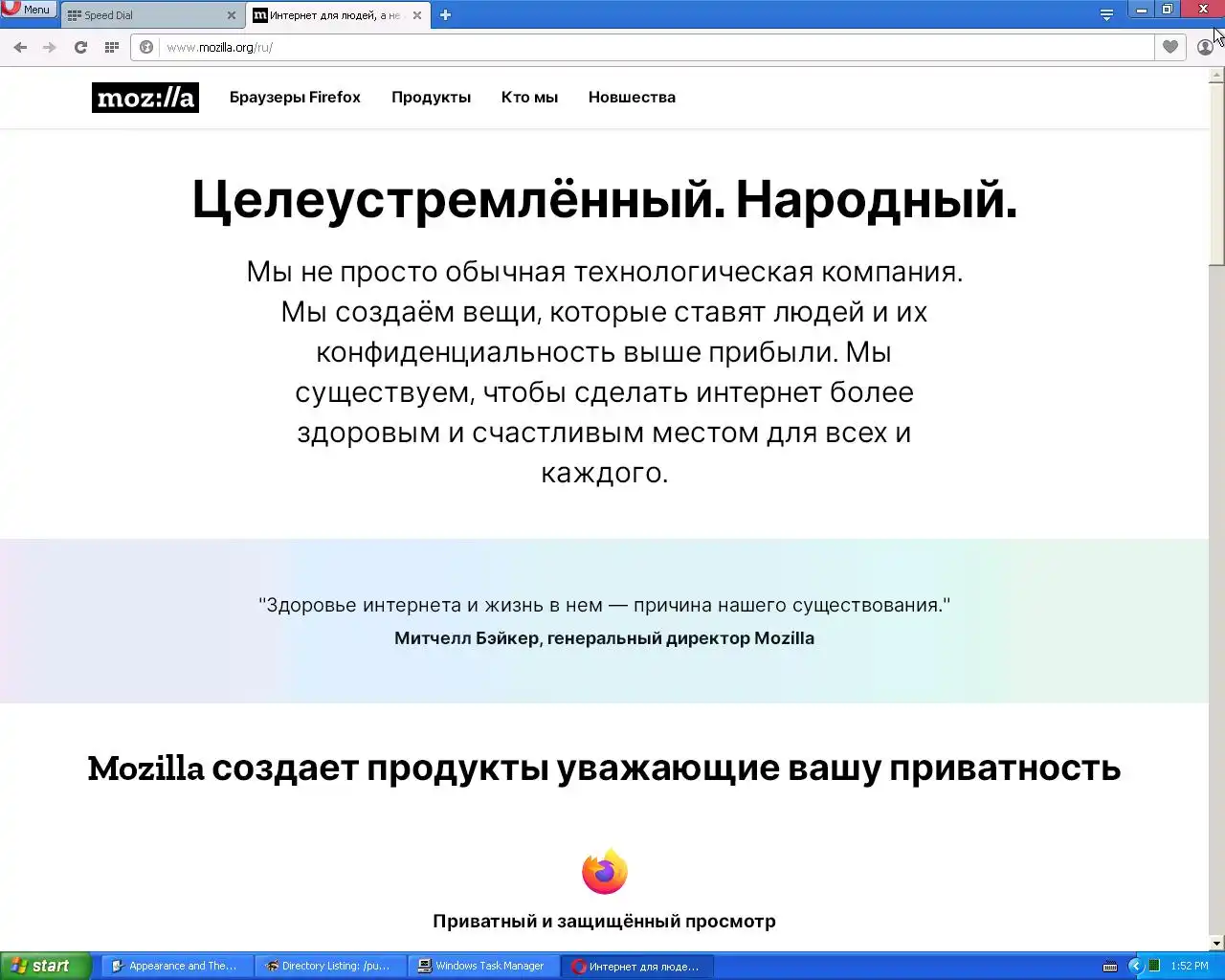Switch to Appearance and Themes taskbar window

point(177,967)
